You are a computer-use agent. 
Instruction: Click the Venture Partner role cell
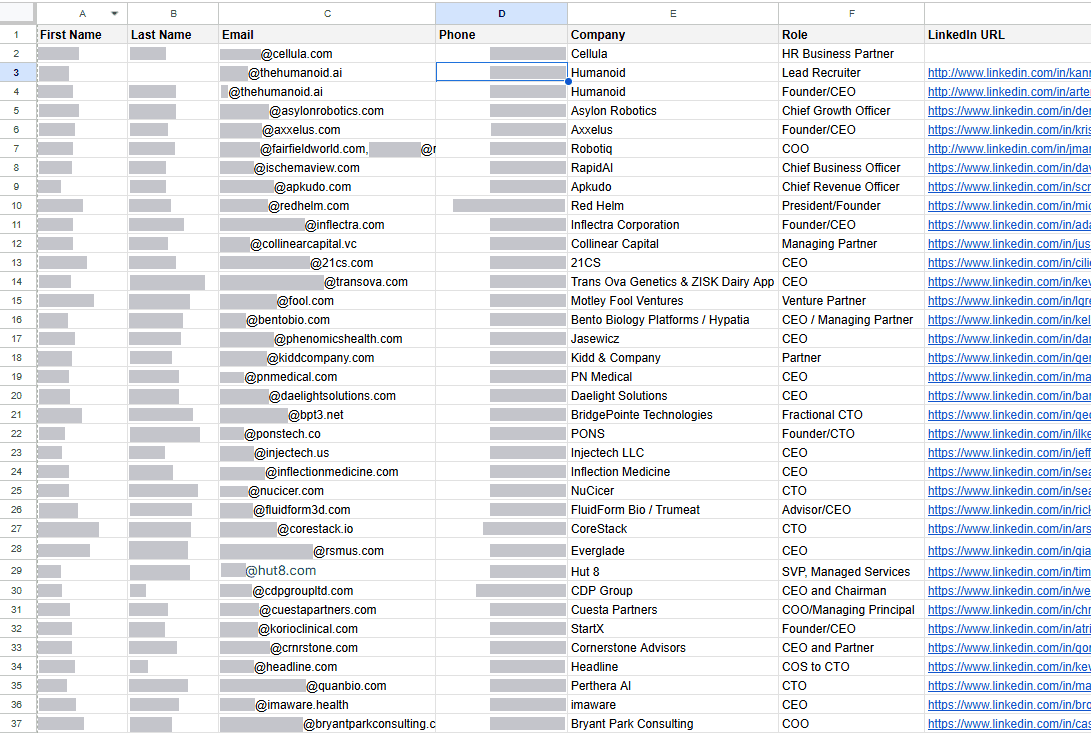click(x=852, y=301)
